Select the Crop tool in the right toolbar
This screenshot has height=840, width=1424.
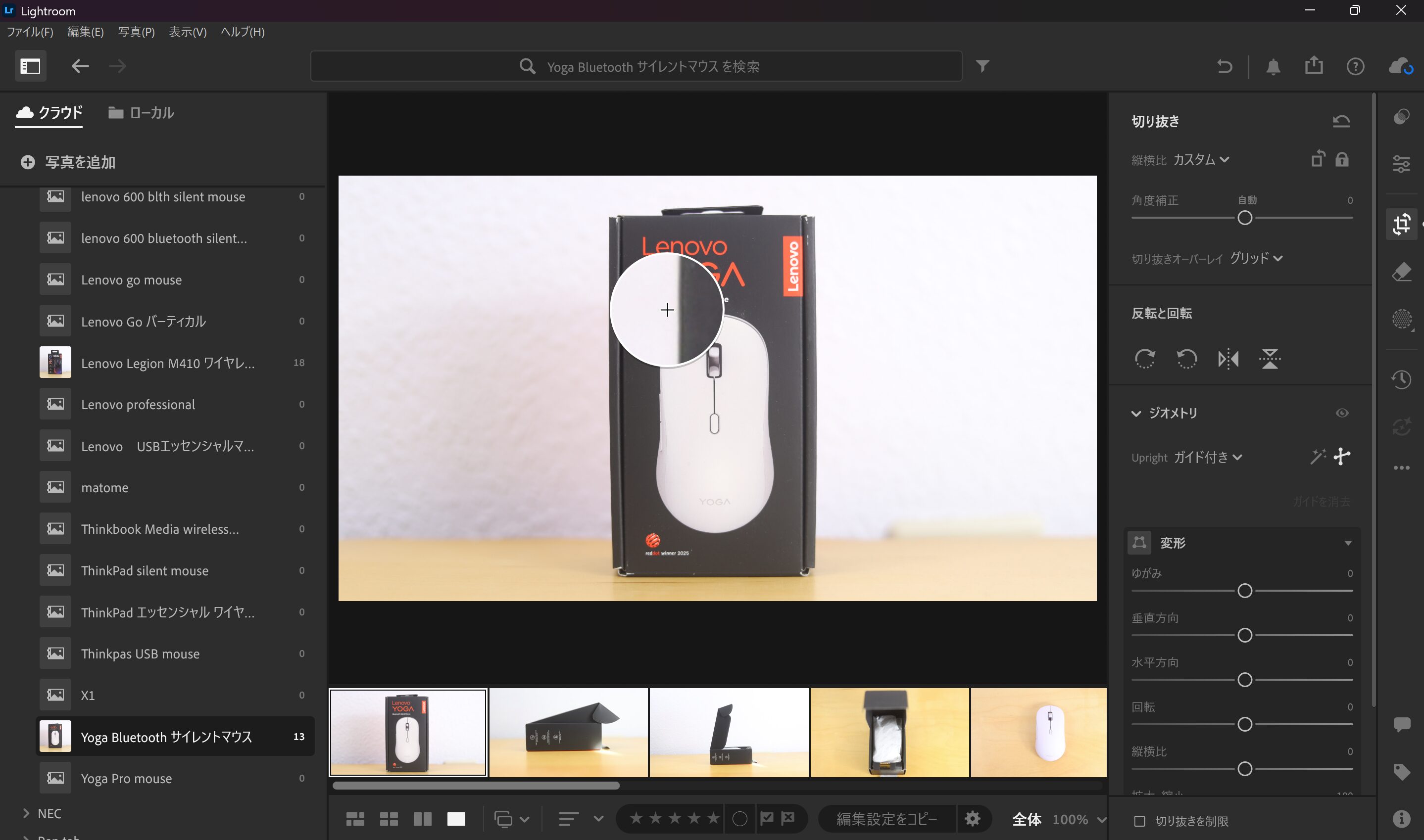coord(1403,224)
